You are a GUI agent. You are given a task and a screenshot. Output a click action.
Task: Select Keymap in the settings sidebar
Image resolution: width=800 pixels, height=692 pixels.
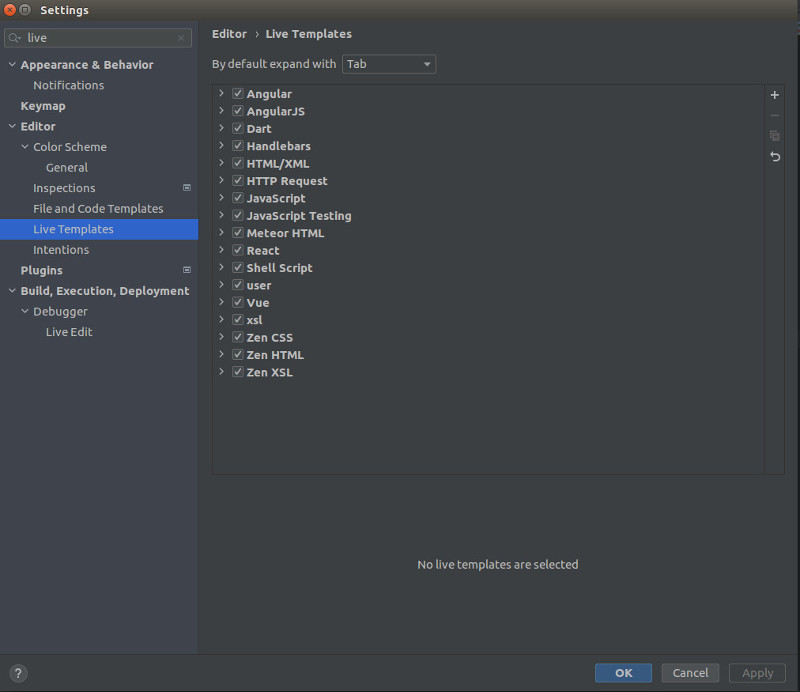tap(43, 105)
